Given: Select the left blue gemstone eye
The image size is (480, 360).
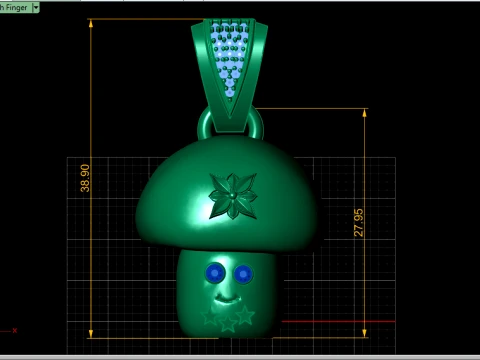Looking at the screenshot, I should [x=215, y=273].
